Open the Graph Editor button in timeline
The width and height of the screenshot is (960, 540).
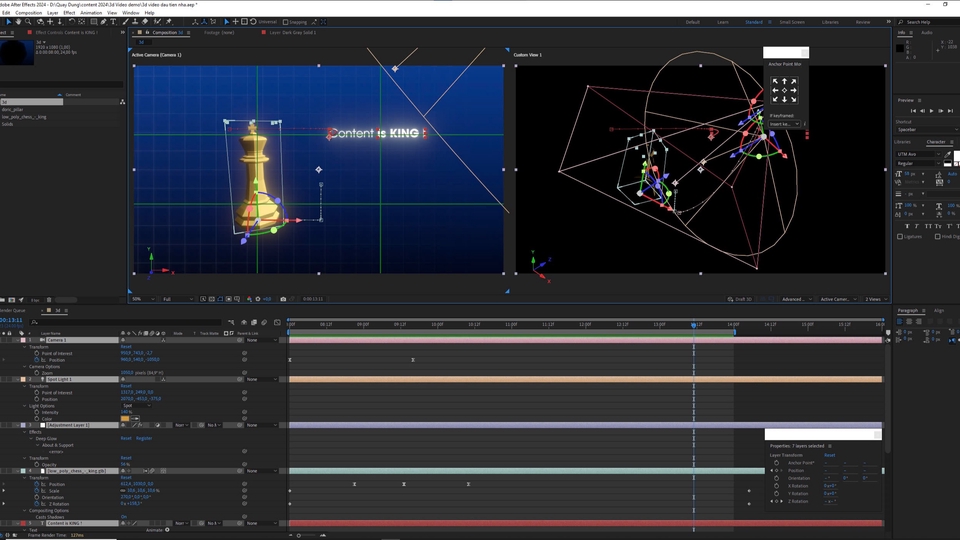coord(277,322)
